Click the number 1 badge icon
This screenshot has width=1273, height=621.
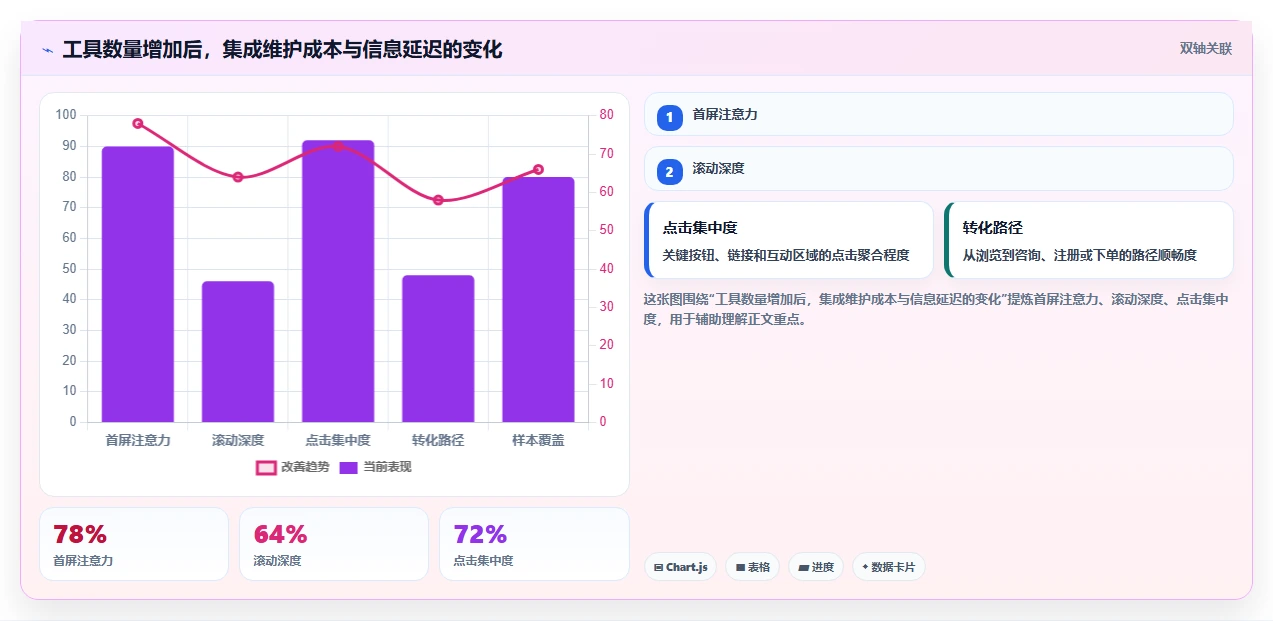670,116
